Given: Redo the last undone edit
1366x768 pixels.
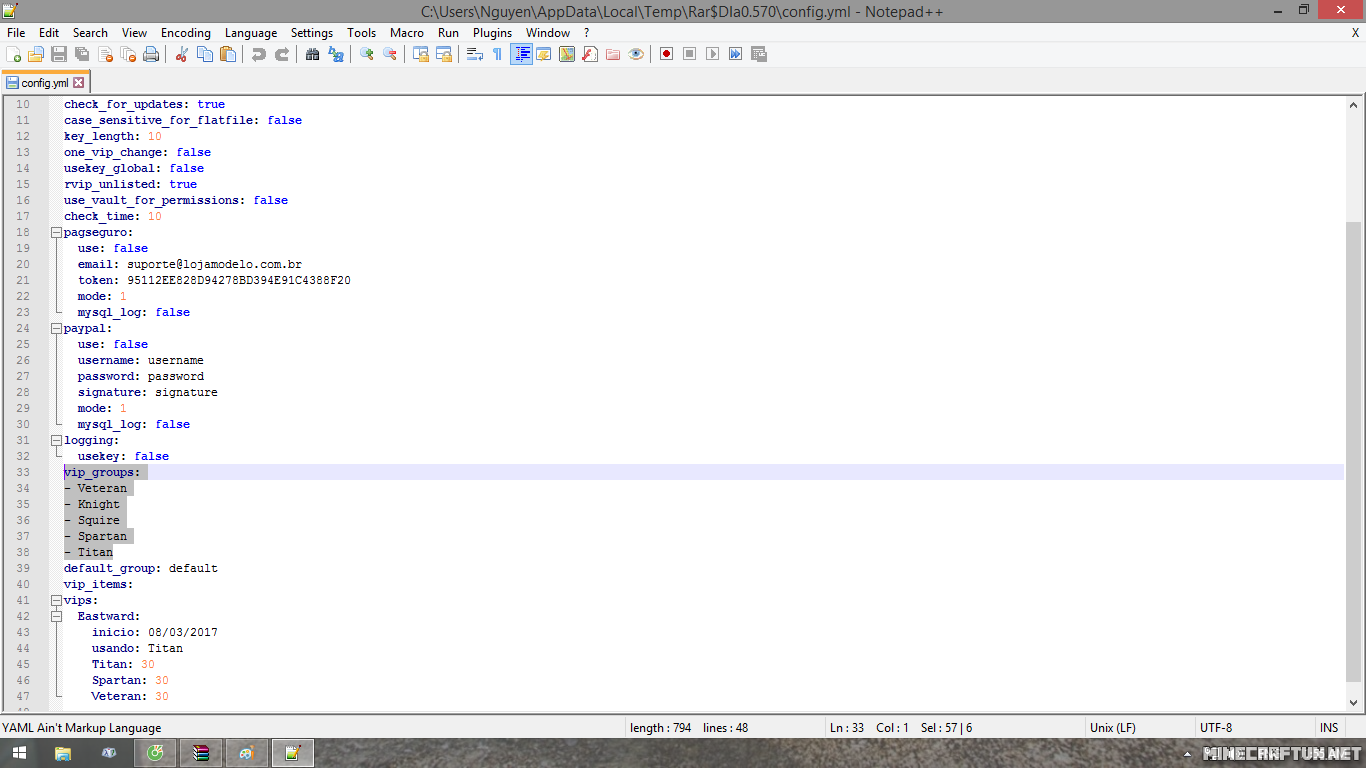Looking at the screenshot, I should point(282,54).
